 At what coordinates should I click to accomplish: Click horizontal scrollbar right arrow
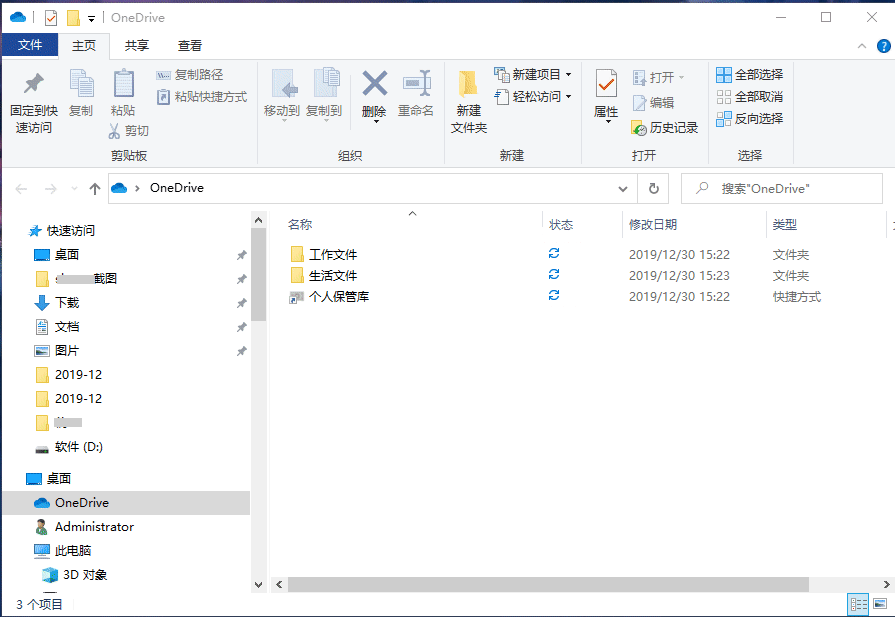[886, 585]
